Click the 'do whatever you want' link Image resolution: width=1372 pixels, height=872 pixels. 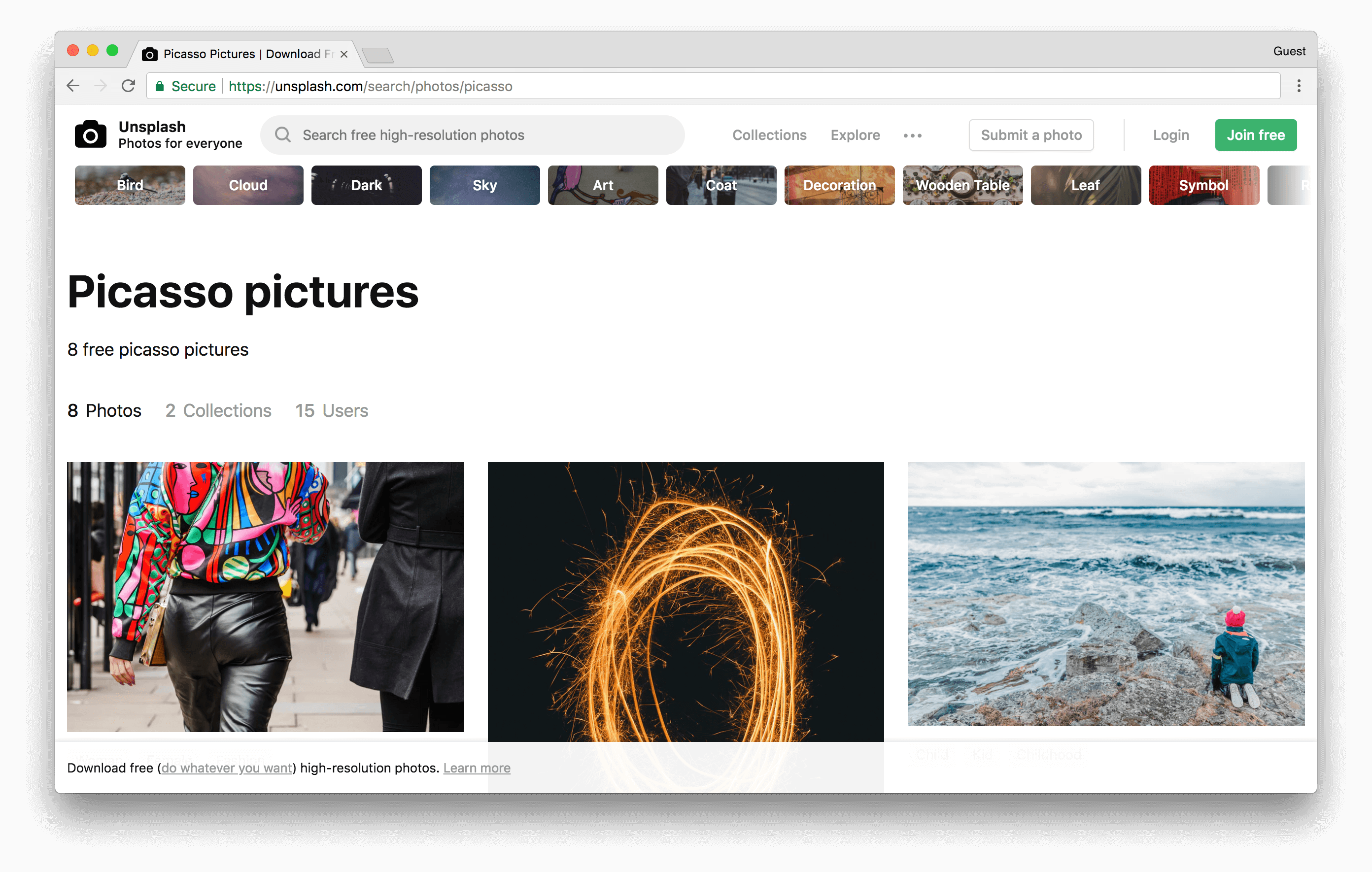coord(227,768)
